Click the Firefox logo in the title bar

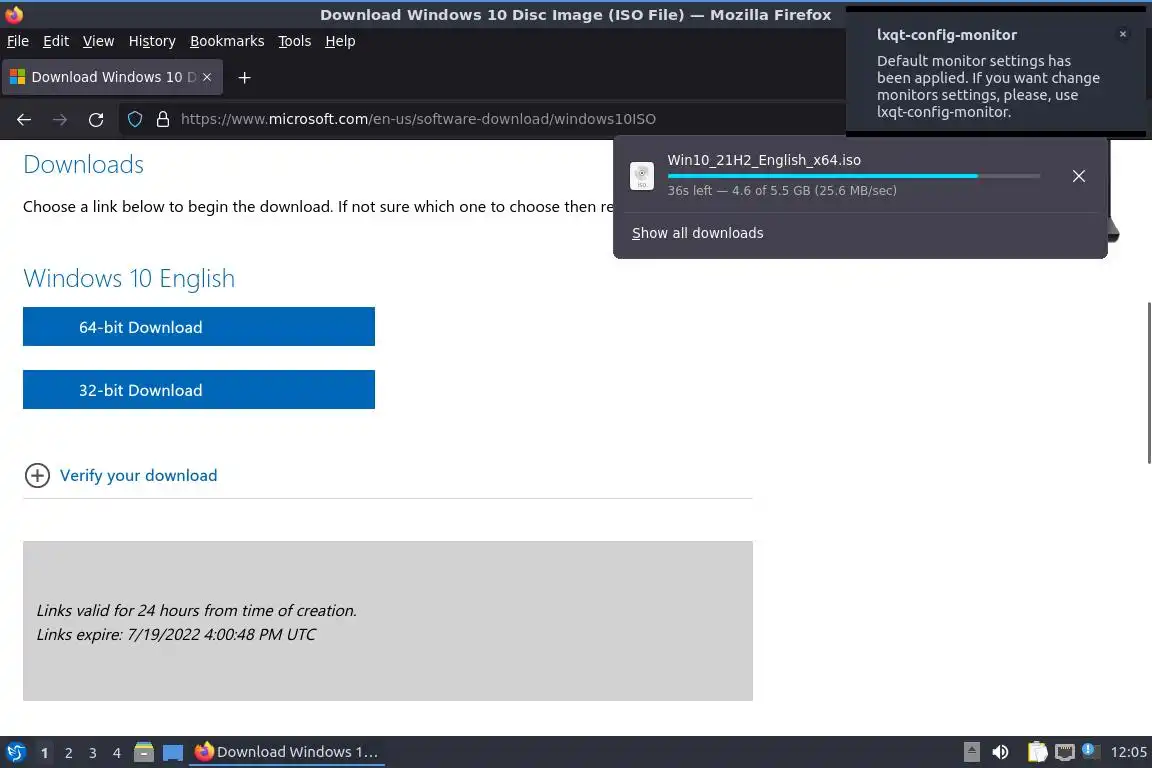click(x=14, y=14)
